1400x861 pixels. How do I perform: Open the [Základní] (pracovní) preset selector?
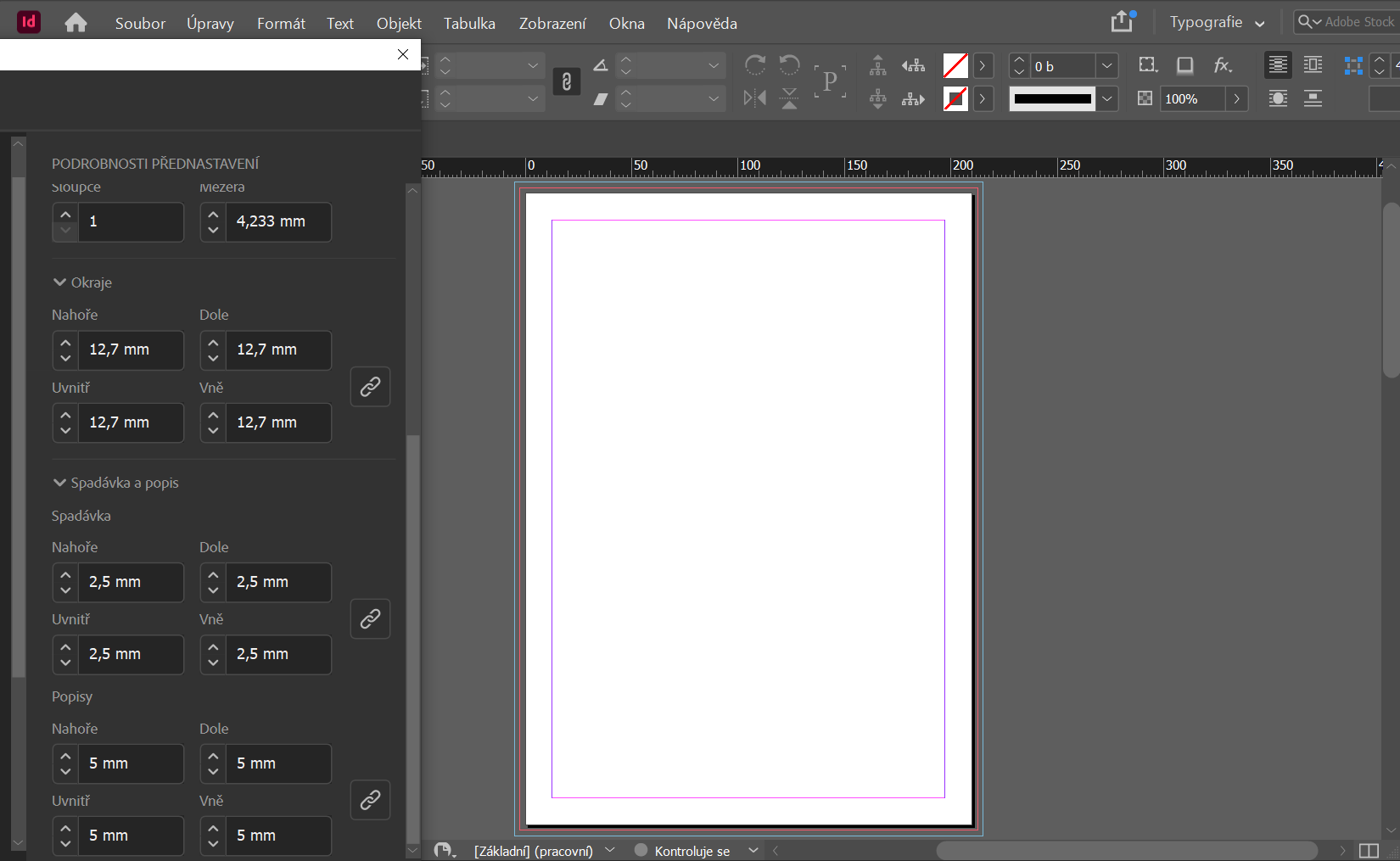535,850
